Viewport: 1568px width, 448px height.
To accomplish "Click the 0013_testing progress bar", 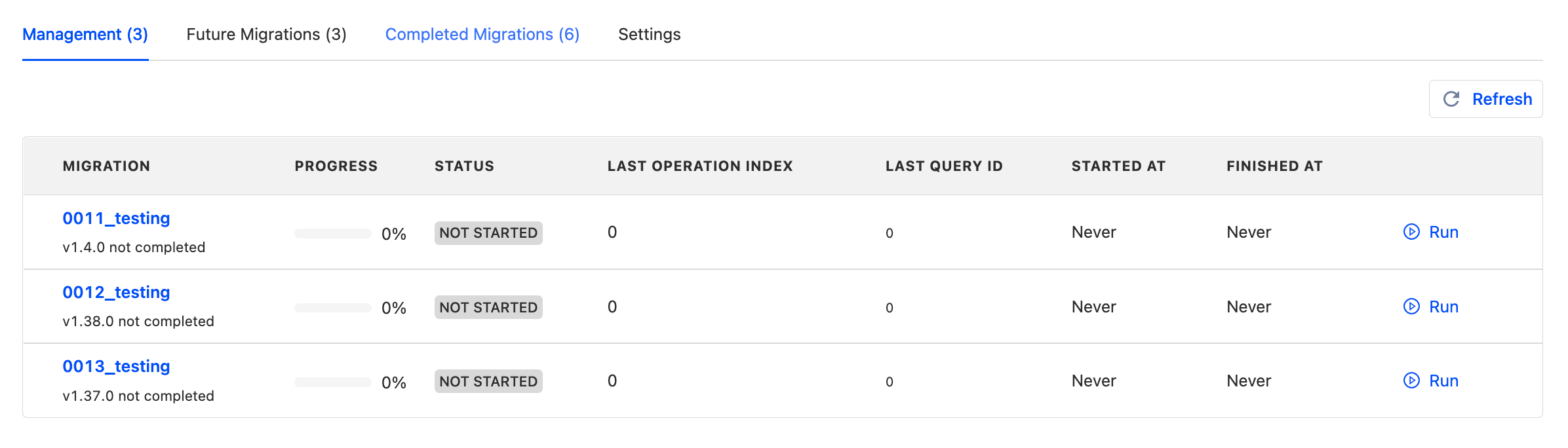I will (x=333, y=383).
